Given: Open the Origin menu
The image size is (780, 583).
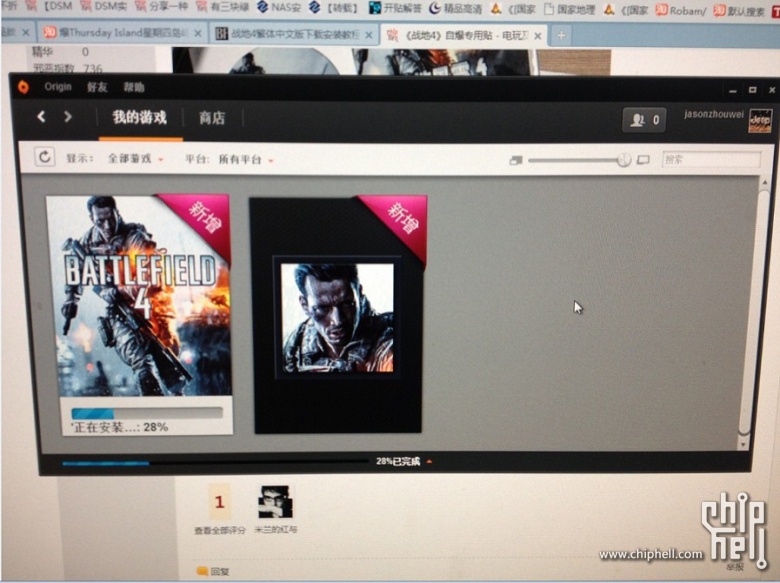Looking at the screenshot, I should (58, 87).
